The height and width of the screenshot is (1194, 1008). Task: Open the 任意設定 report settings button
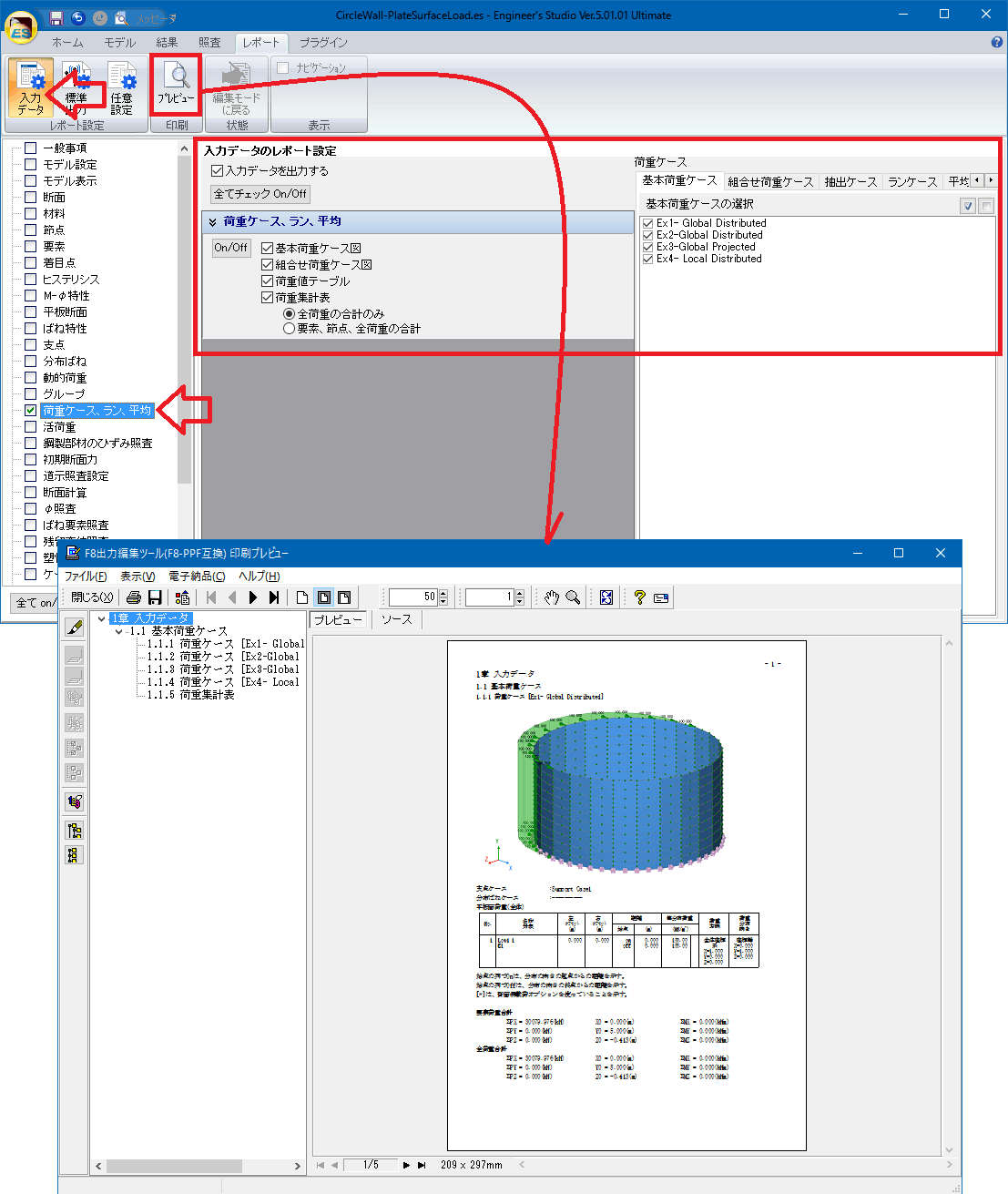point(121,88)
